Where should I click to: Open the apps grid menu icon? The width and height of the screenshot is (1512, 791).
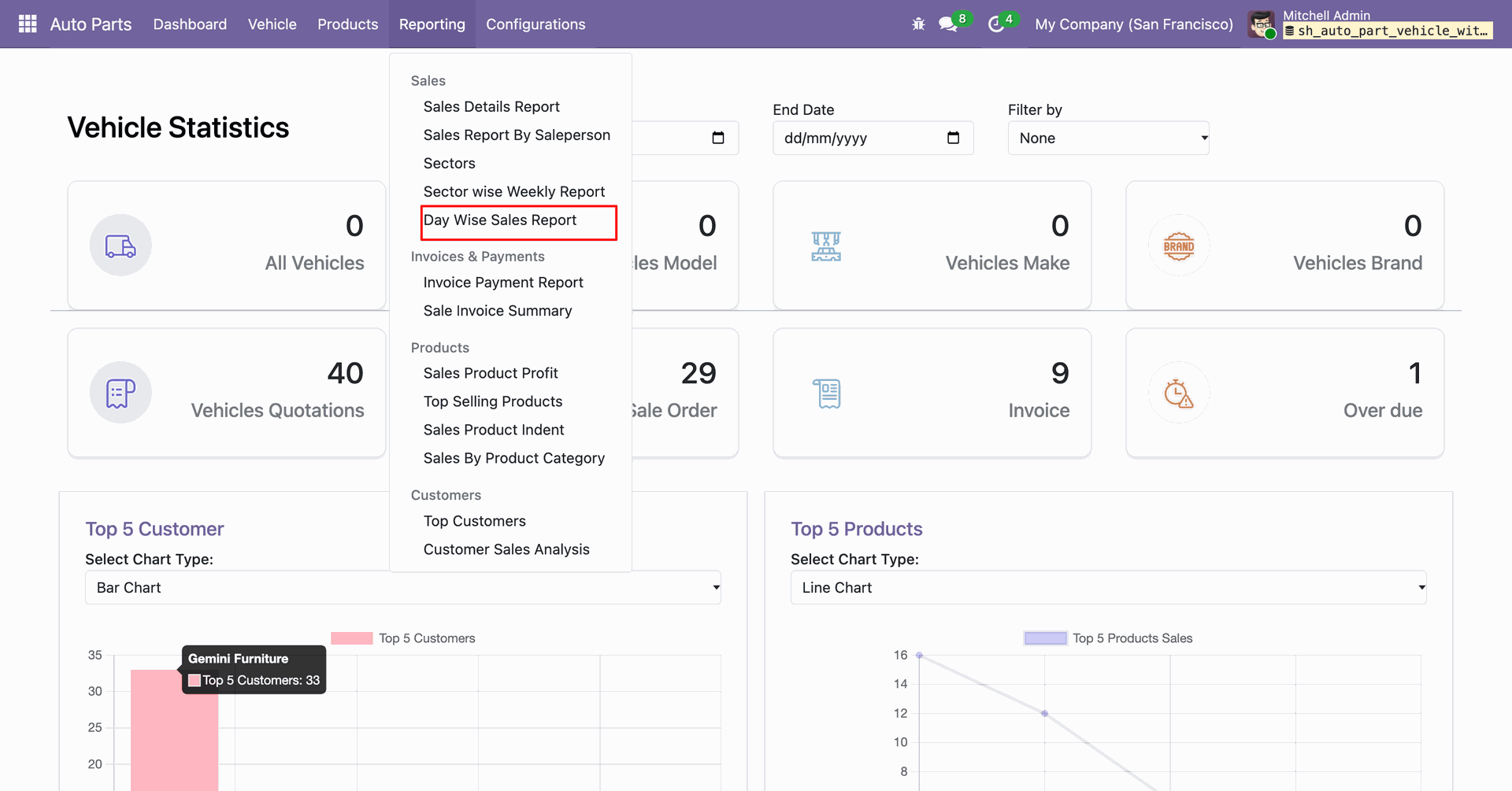[x=28, y=24]
